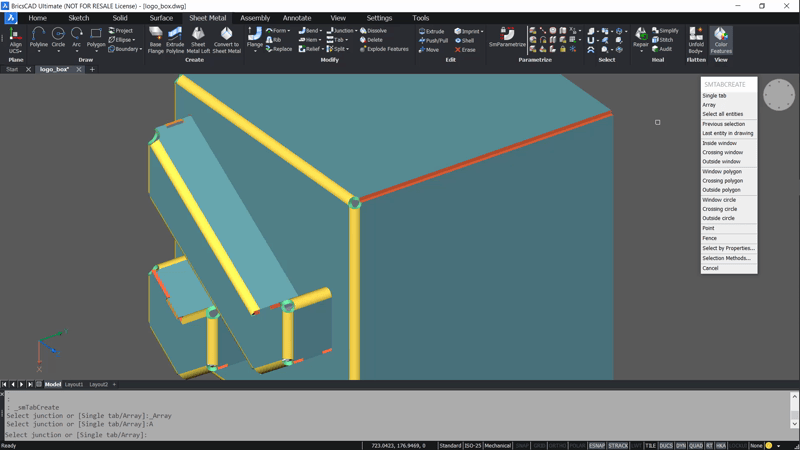This screenshot has height=450, width=800.
Task: Click the Project tool
Action: pos(120,31)
